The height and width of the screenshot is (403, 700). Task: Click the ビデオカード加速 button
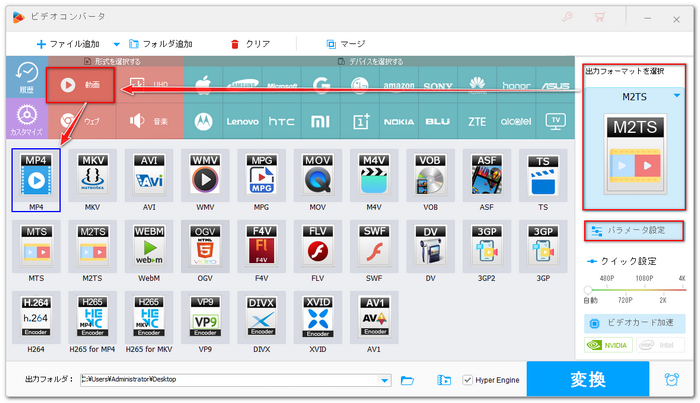[634, 323]
